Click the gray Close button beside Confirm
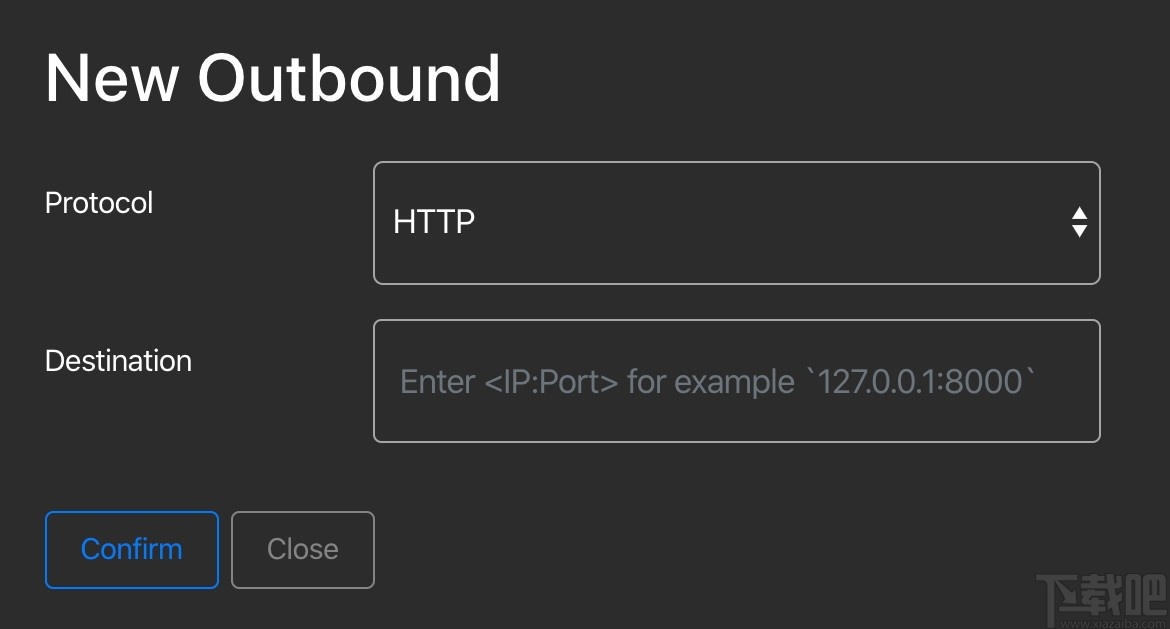This screenshot has height=629, width=1170. coord(302,549)
